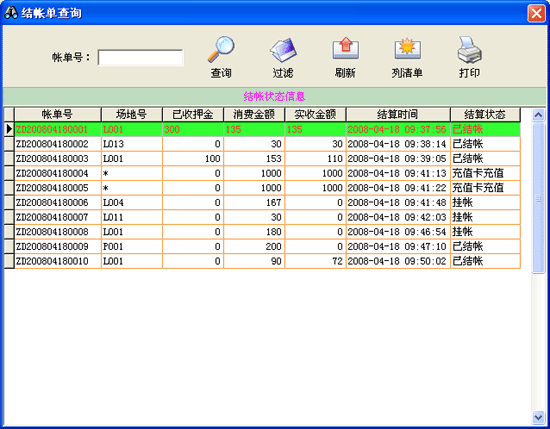Click into the 帐单号 input field
550x429 pixels.
[140, 58]
